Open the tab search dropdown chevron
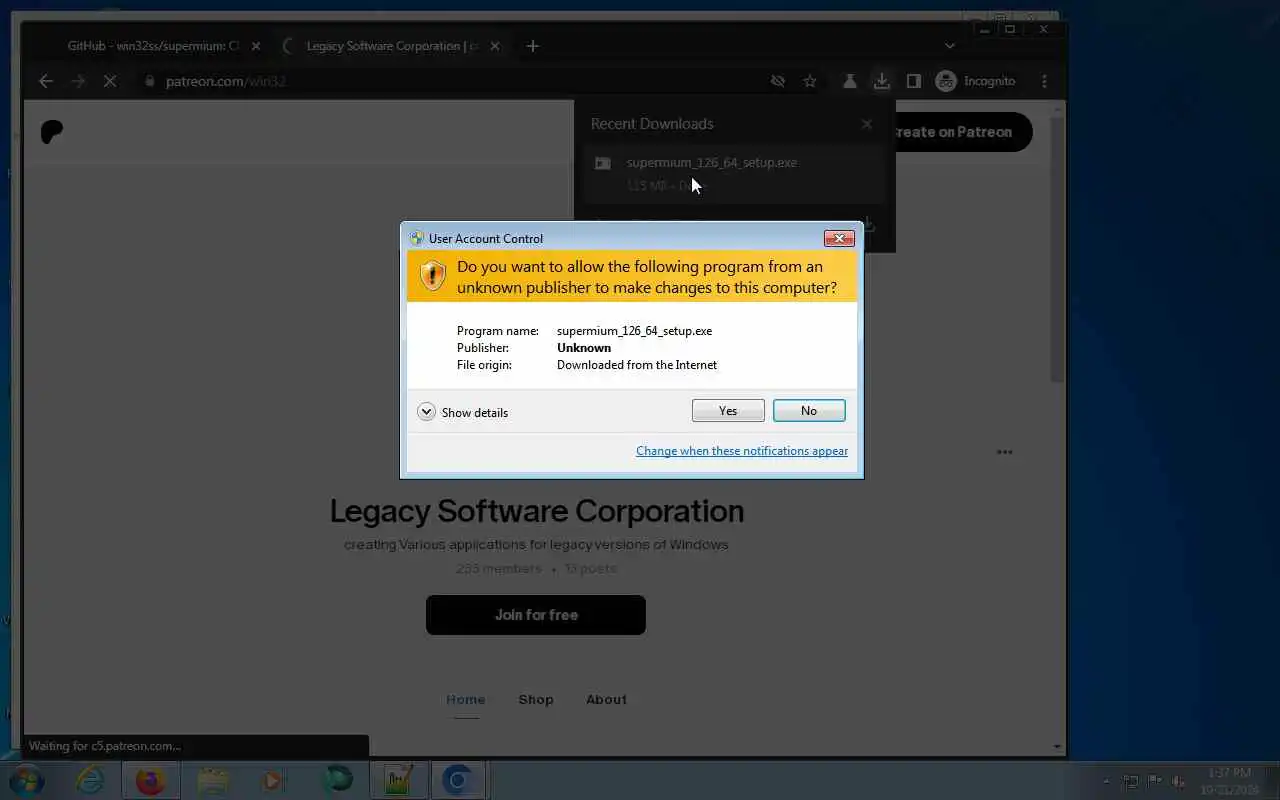1280x800 pixels. tap(950, 46)
